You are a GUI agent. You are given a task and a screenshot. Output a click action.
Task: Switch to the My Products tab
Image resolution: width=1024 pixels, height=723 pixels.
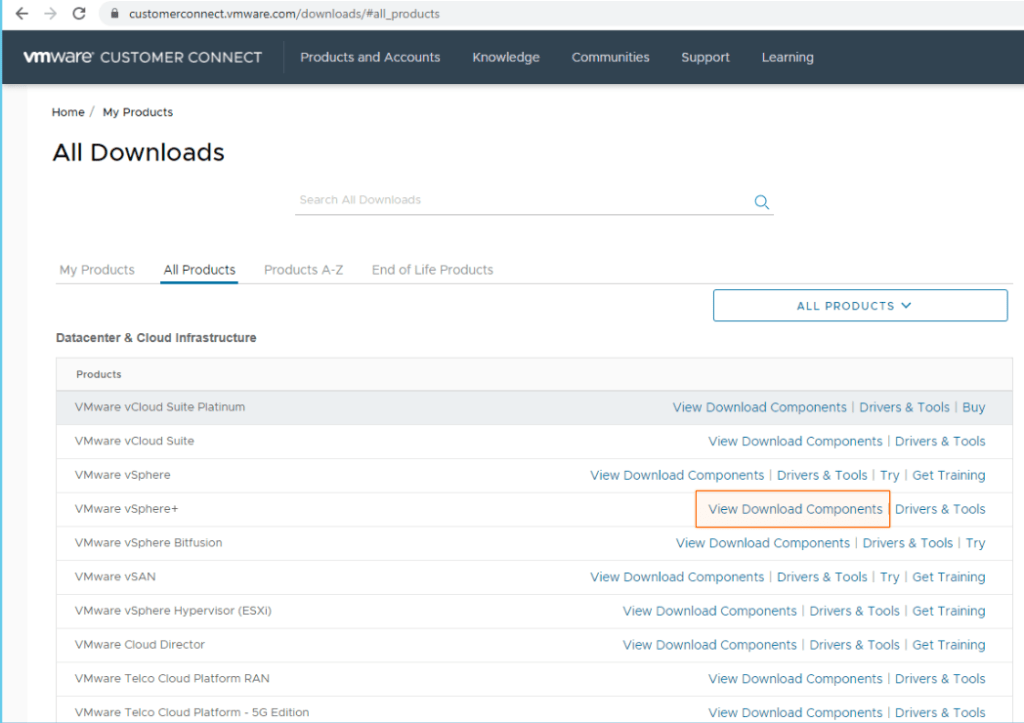97,270
